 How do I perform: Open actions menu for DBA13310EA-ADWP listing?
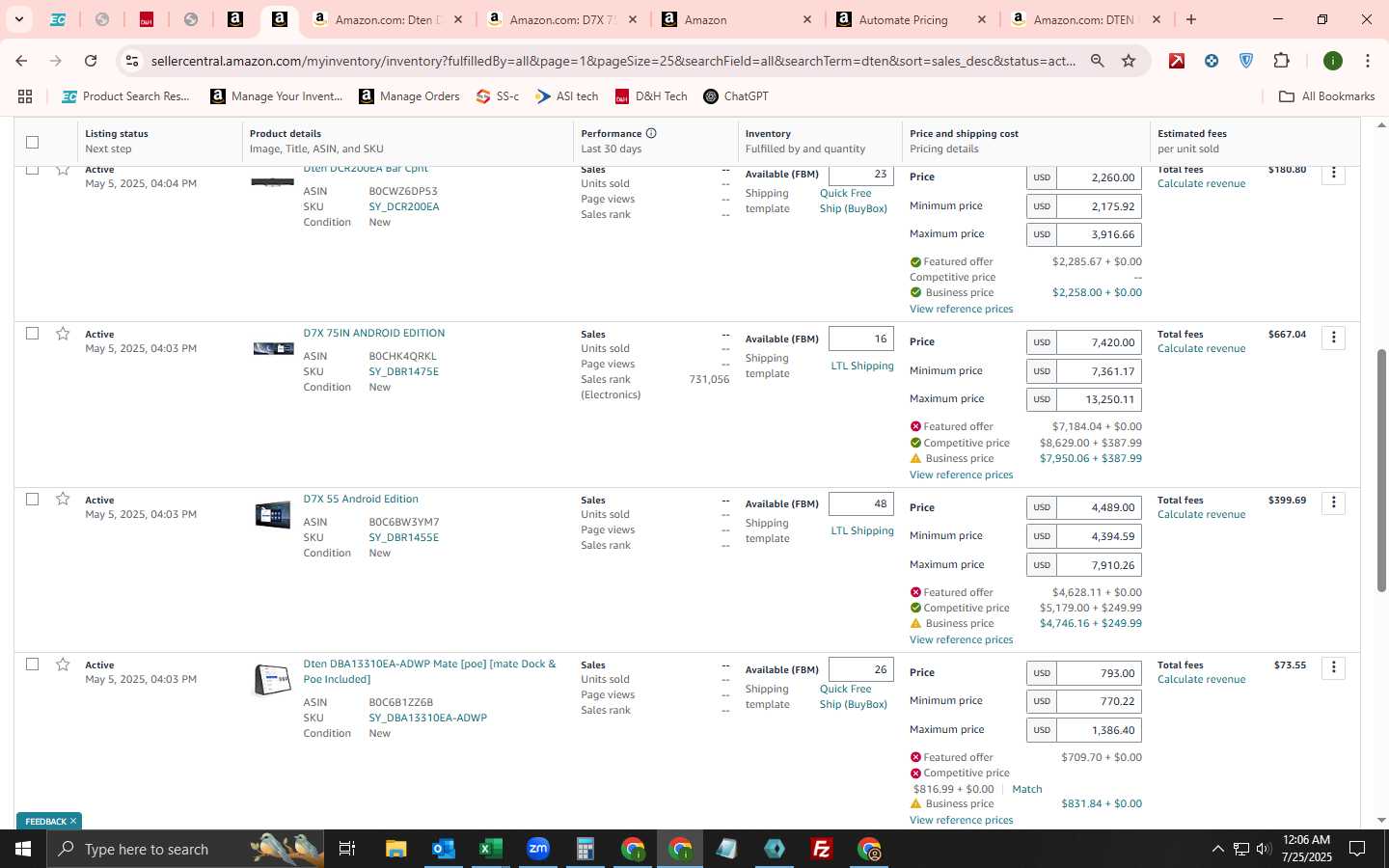1333,667
